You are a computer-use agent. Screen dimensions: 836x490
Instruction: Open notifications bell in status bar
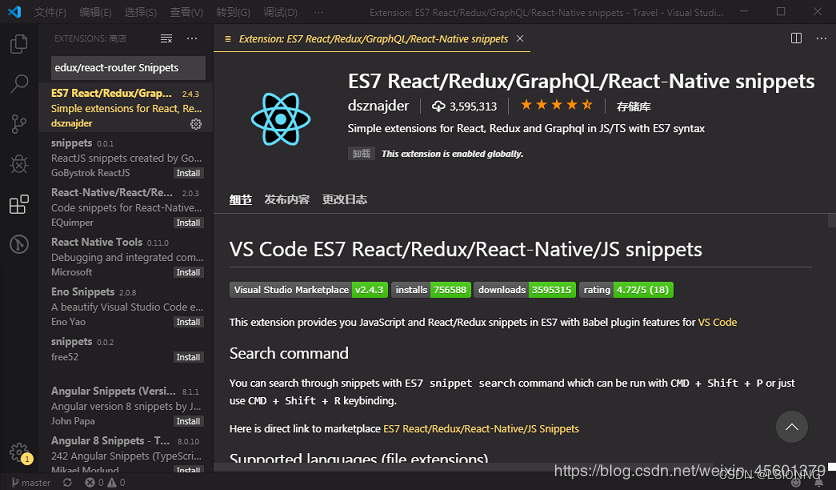(819, 483)
